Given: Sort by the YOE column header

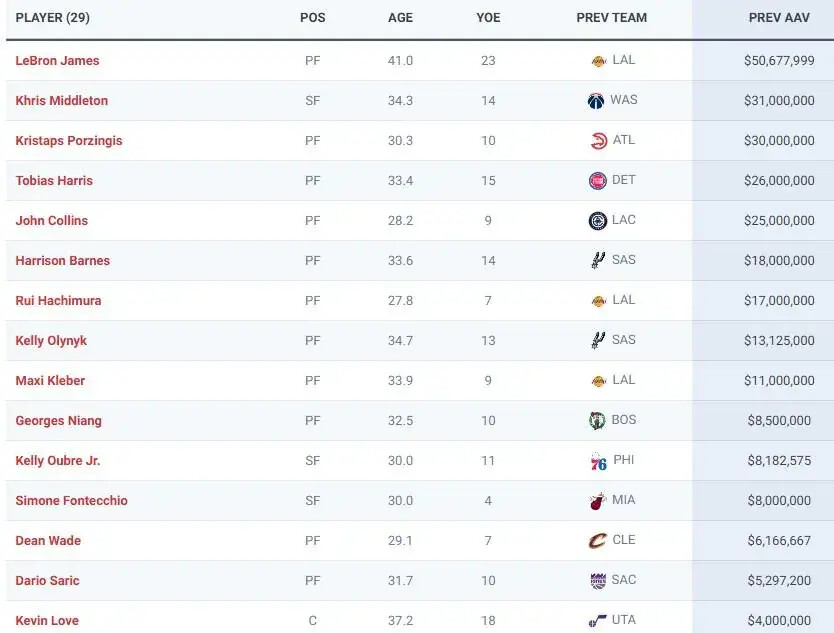Looking at the screenshot, I should [488, 18].
